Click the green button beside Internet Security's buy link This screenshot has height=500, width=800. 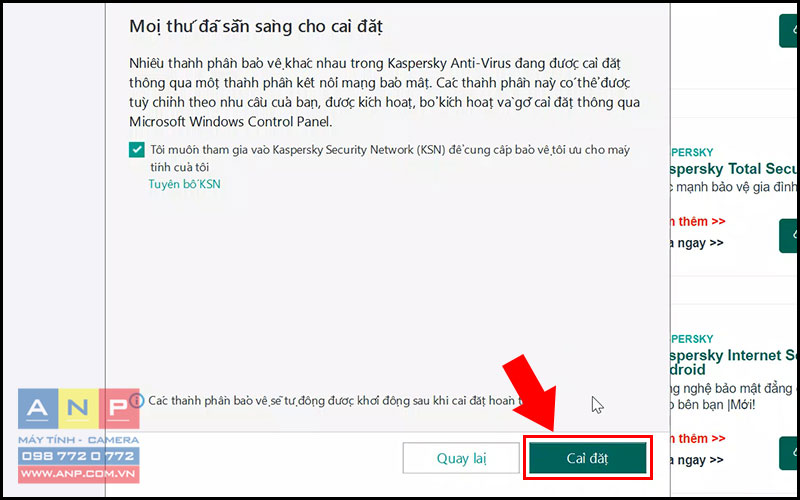tap(789, 453)
